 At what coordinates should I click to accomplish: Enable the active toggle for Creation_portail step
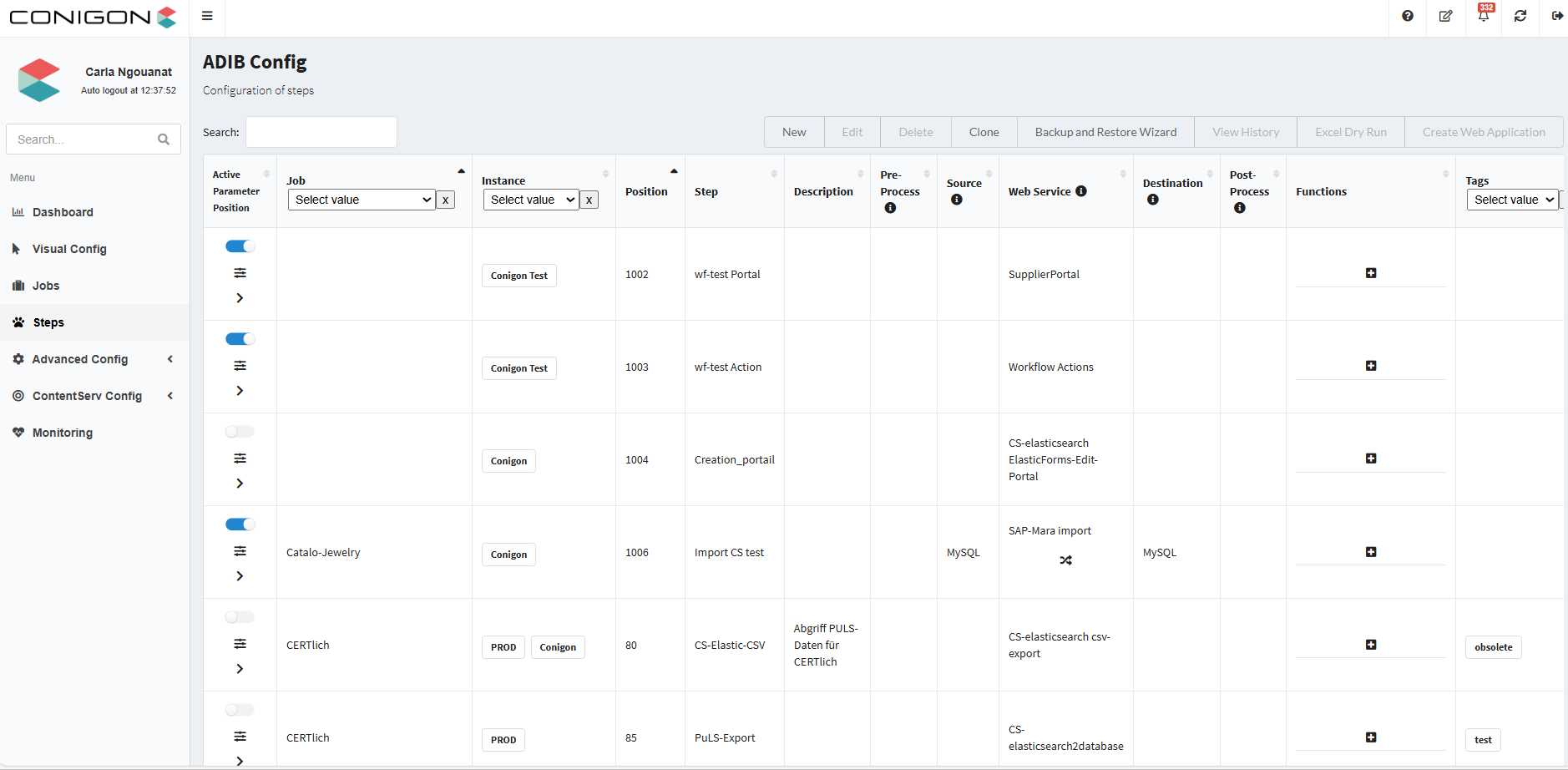pyautogui.click(x=240, y=432)
